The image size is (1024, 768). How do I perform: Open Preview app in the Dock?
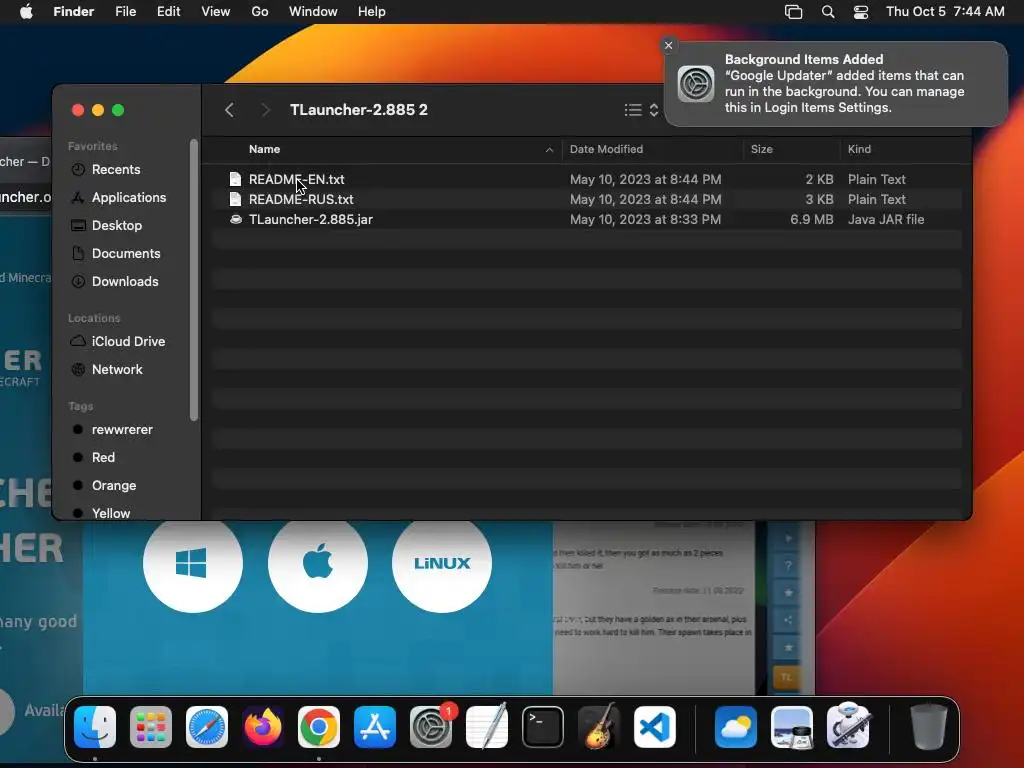[x=792, y=727]
